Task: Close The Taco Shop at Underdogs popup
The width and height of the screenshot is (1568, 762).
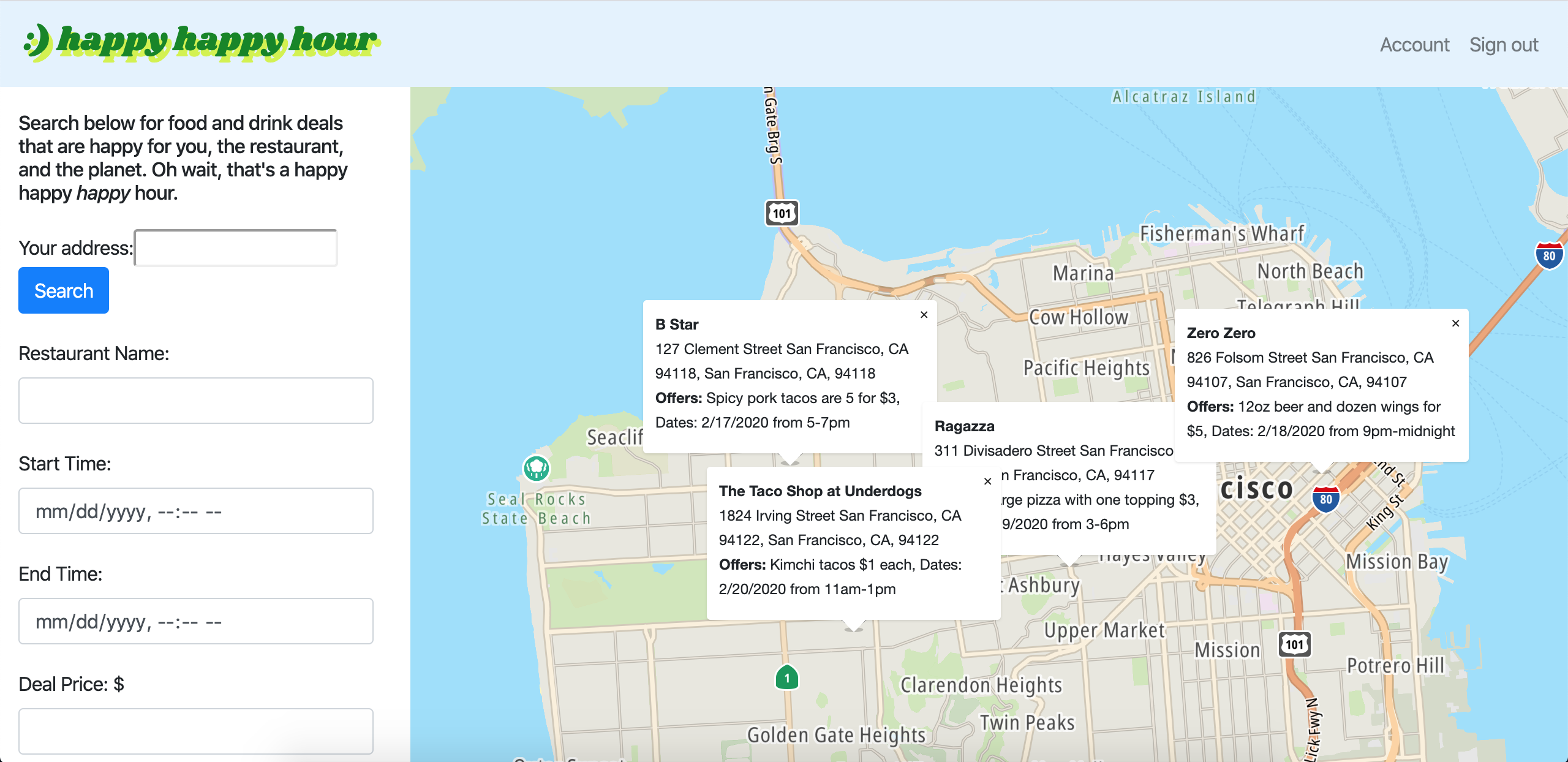Action: (x=987, y=481)
